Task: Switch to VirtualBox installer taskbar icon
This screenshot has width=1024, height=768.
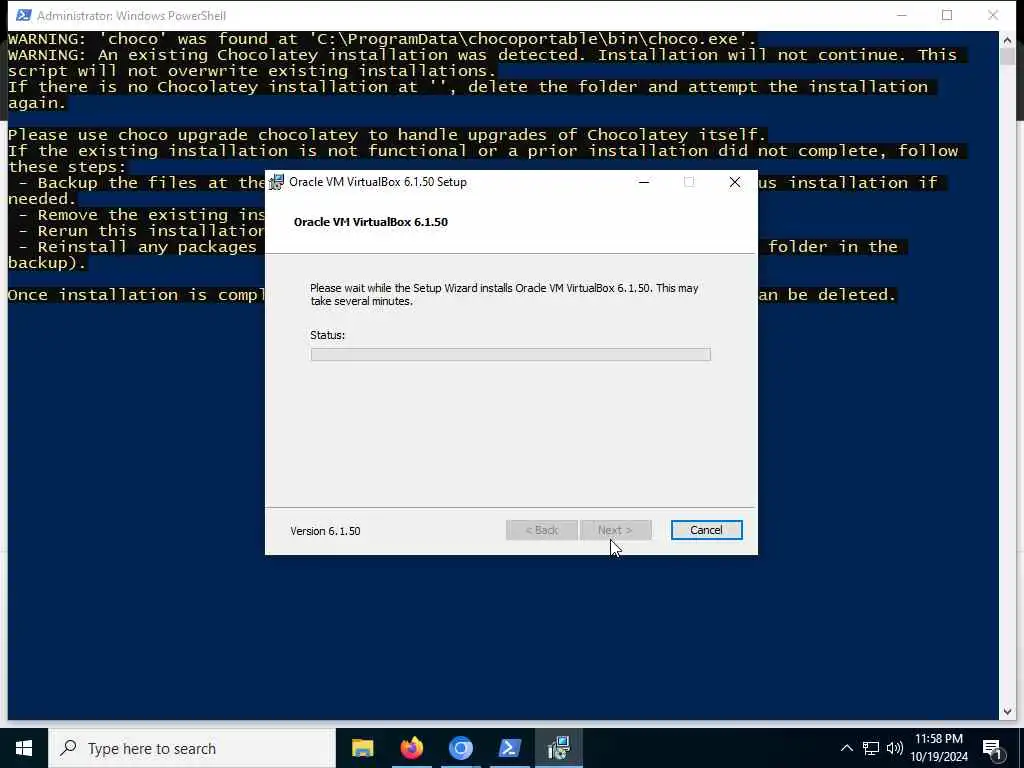Action: [558, 748]
